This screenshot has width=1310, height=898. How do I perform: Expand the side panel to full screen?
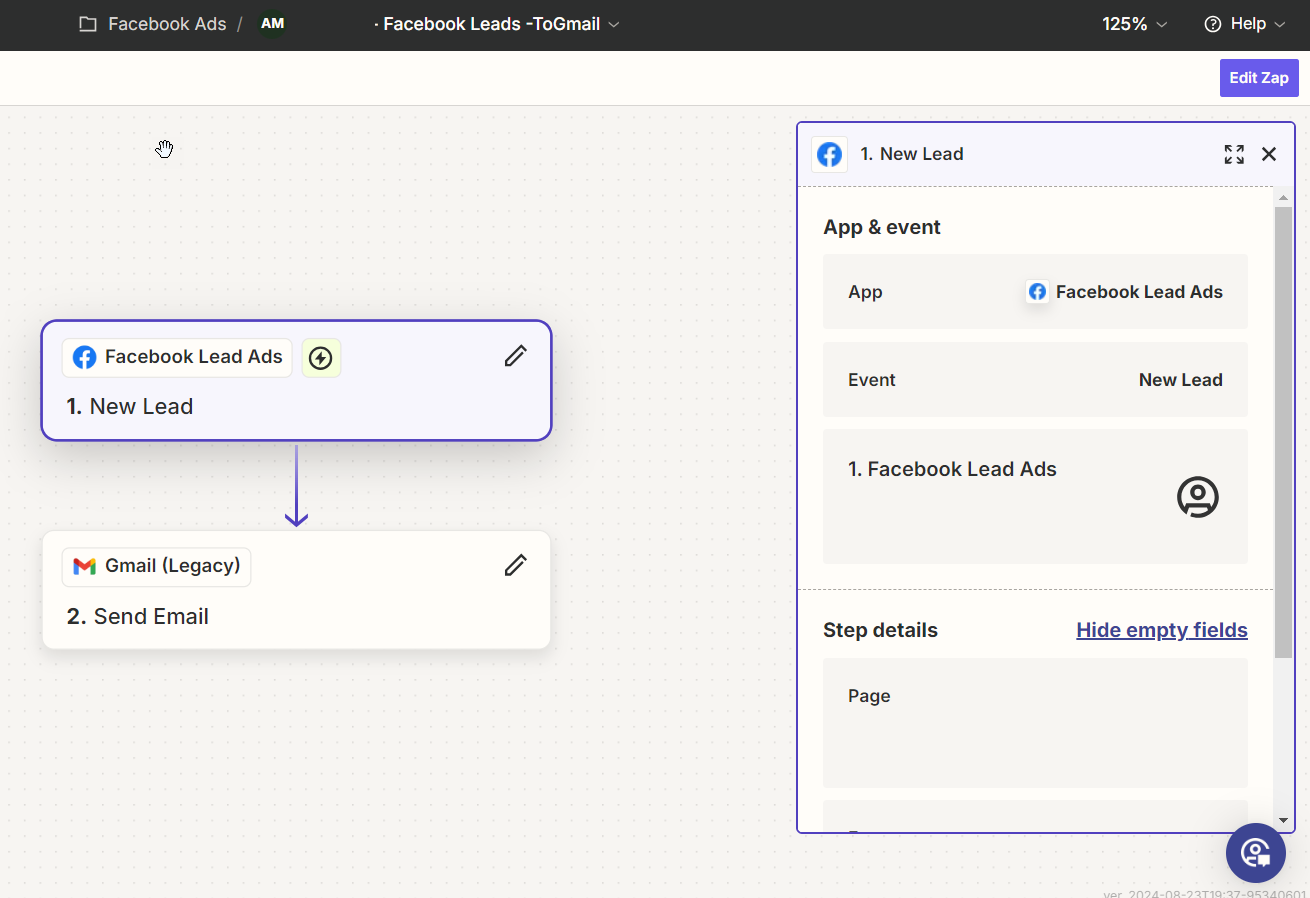click(x=1234, y=154)
